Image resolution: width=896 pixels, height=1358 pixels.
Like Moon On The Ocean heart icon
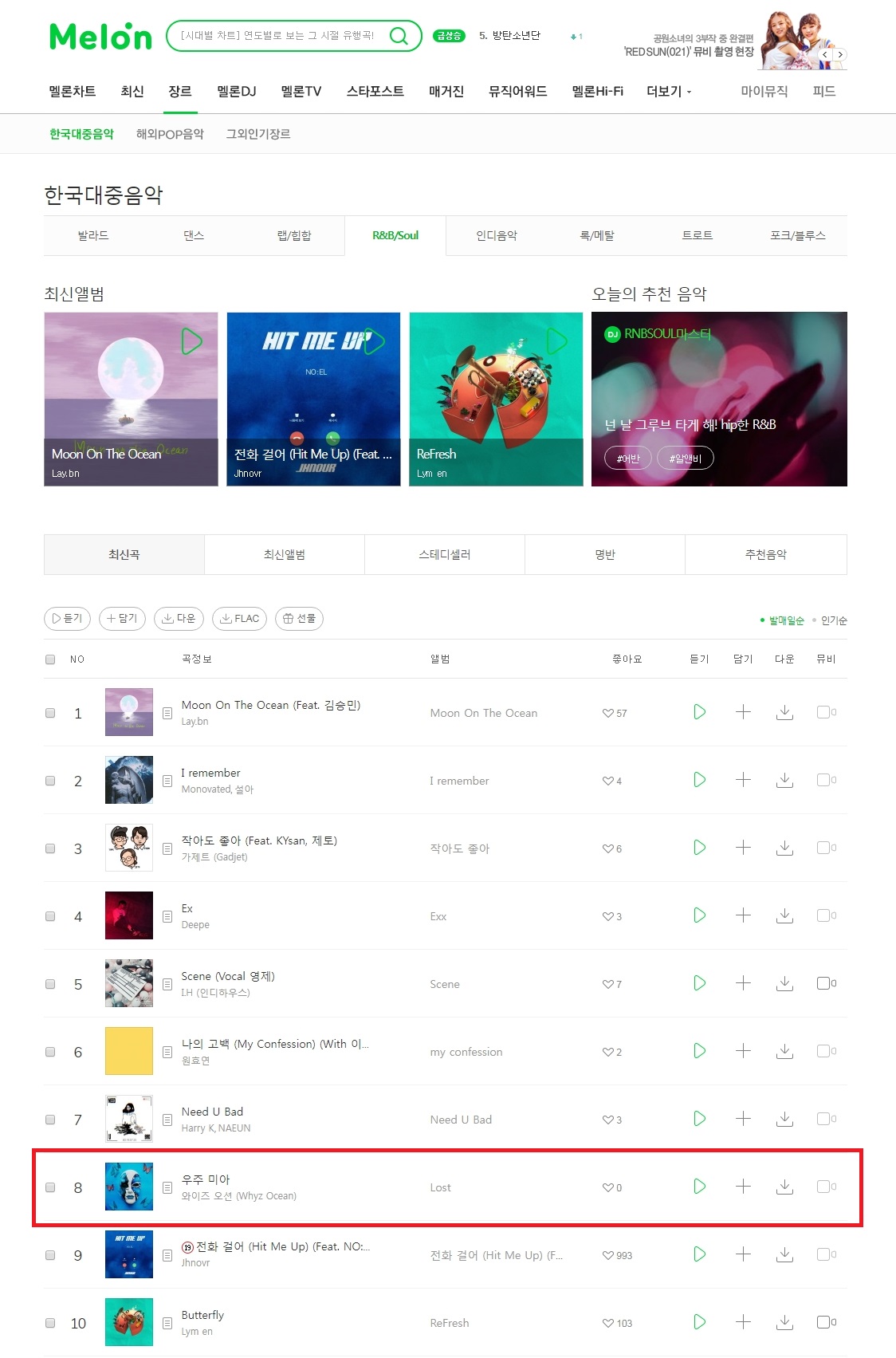[607, 713]
